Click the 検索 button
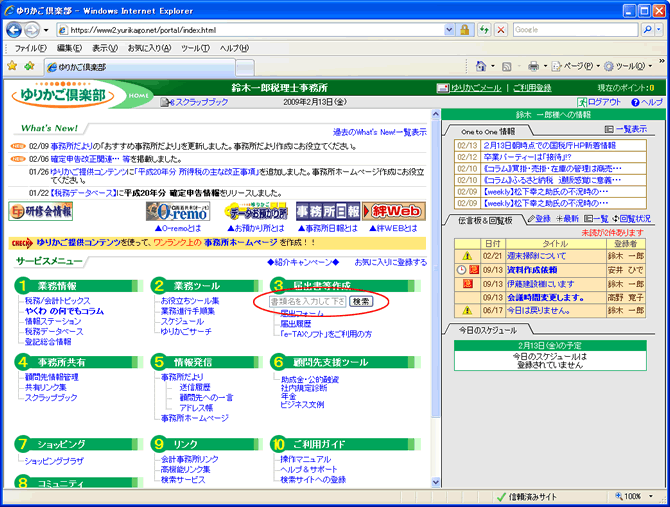The image size is (670, 507). point(361,302)
